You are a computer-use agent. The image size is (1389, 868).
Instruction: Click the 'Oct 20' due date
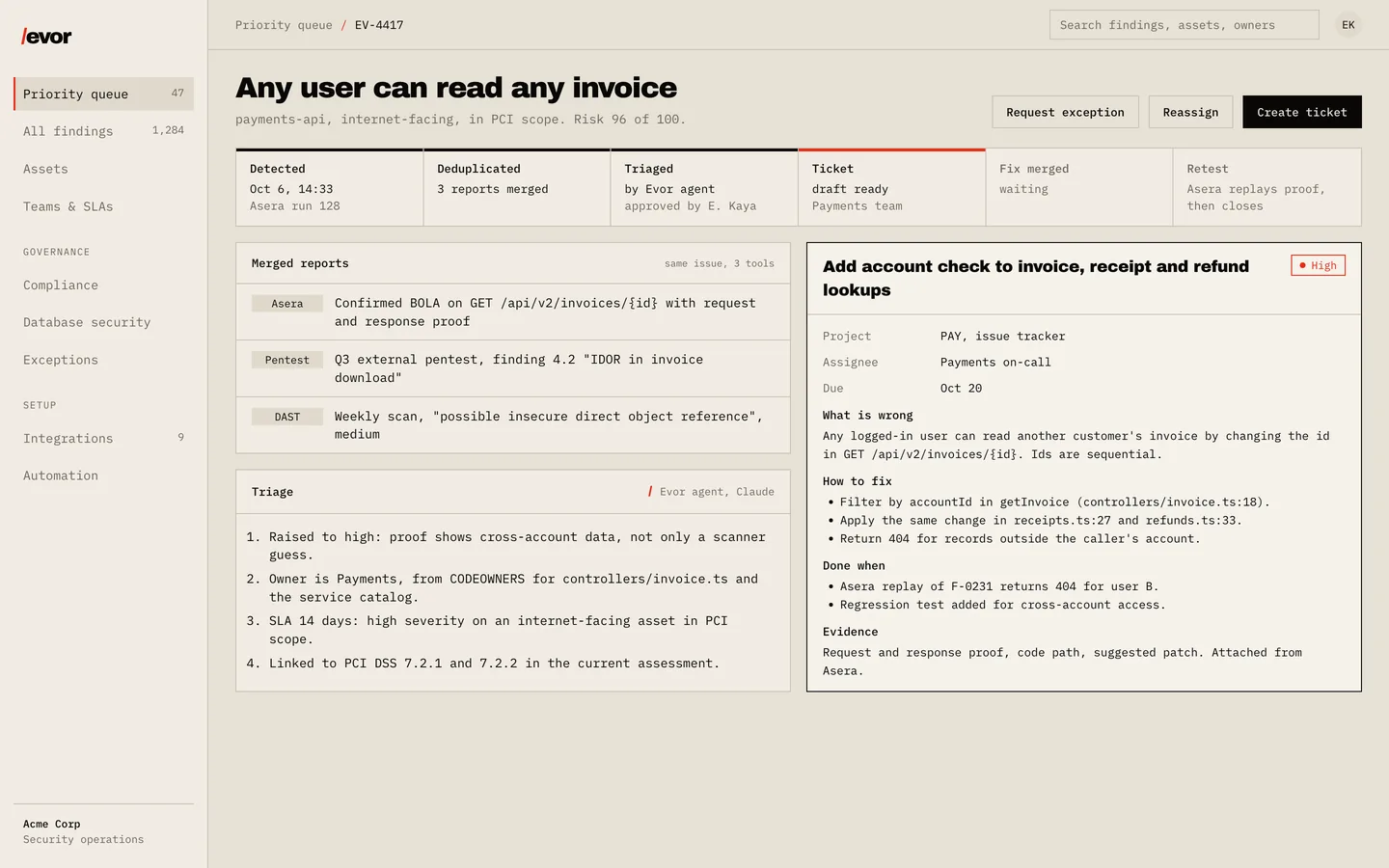pyautogui.click(x=961, y=389)
